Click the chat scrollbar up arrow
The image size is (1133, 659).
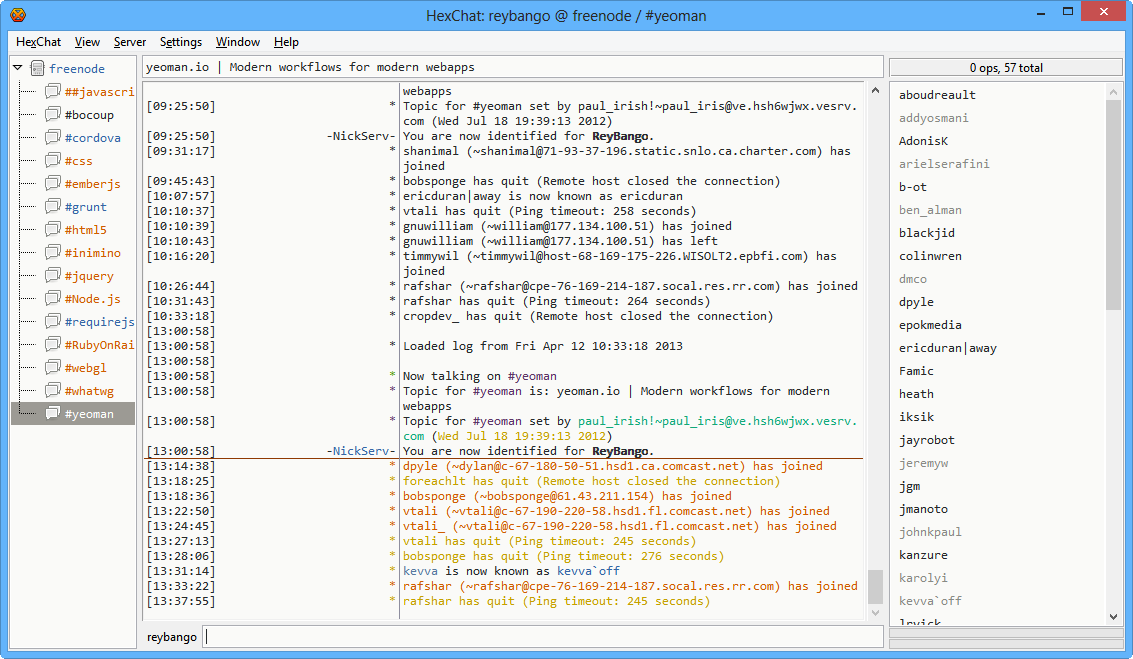(x=875, y=90)
